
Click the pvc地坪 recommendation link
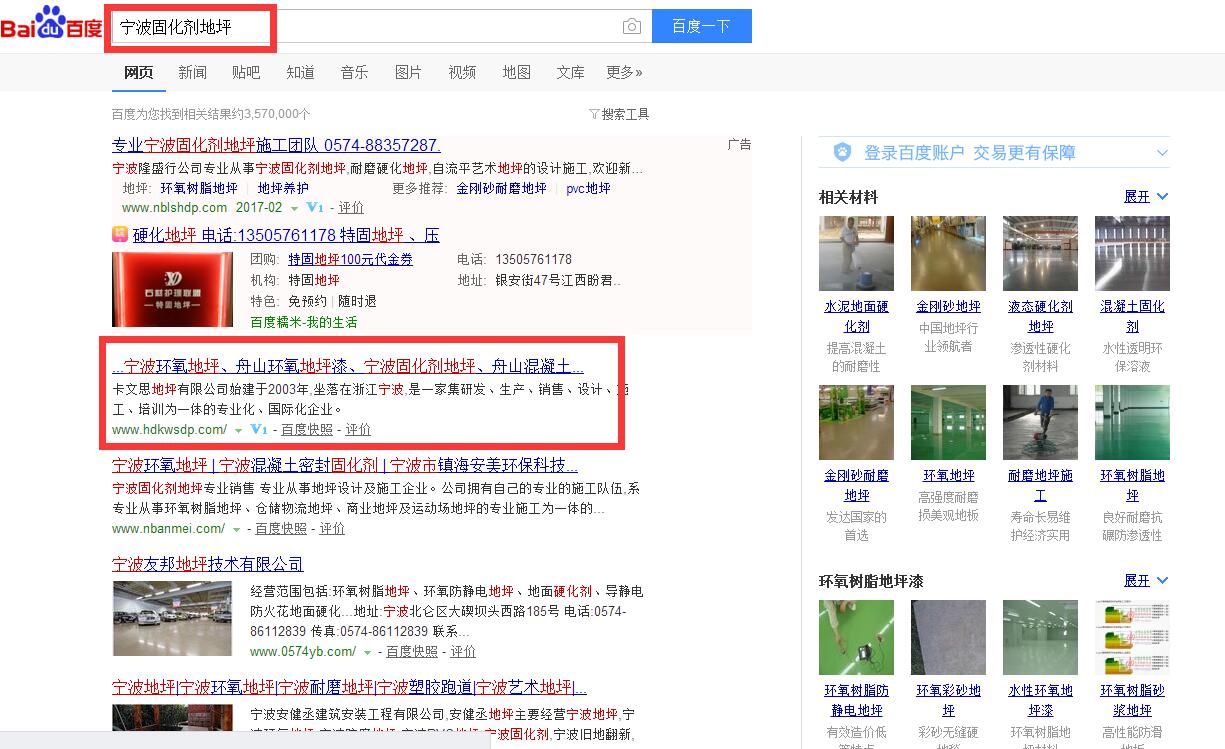pos(588,188)
